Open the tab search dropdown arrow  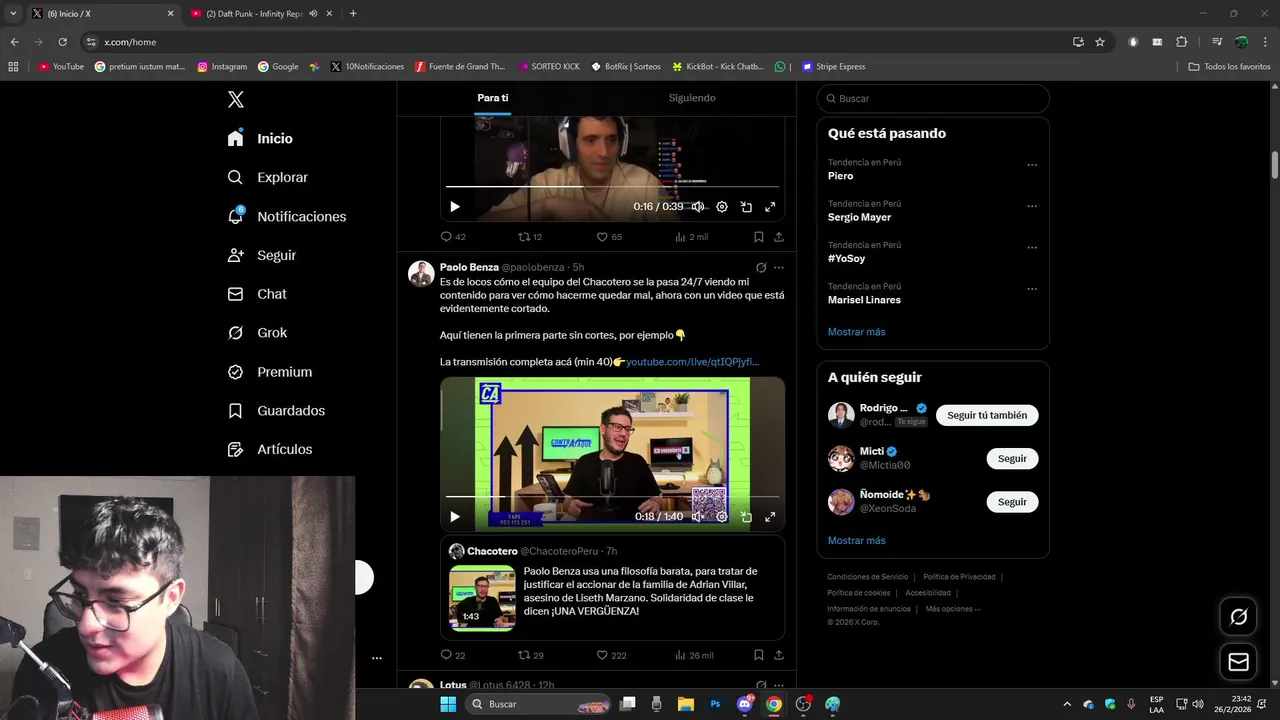pyautogui.click(x=13, y=14)
